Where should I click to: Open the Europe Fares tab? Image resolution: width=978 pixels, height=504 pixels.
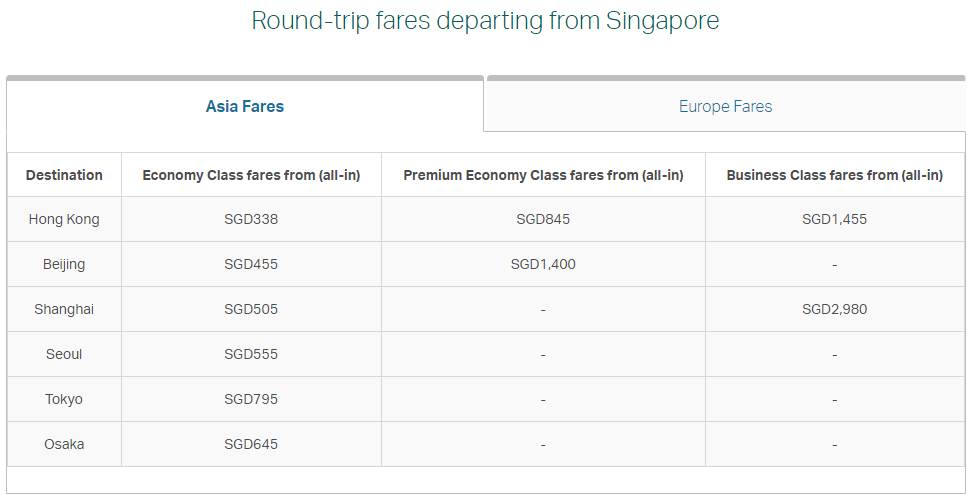725,106
